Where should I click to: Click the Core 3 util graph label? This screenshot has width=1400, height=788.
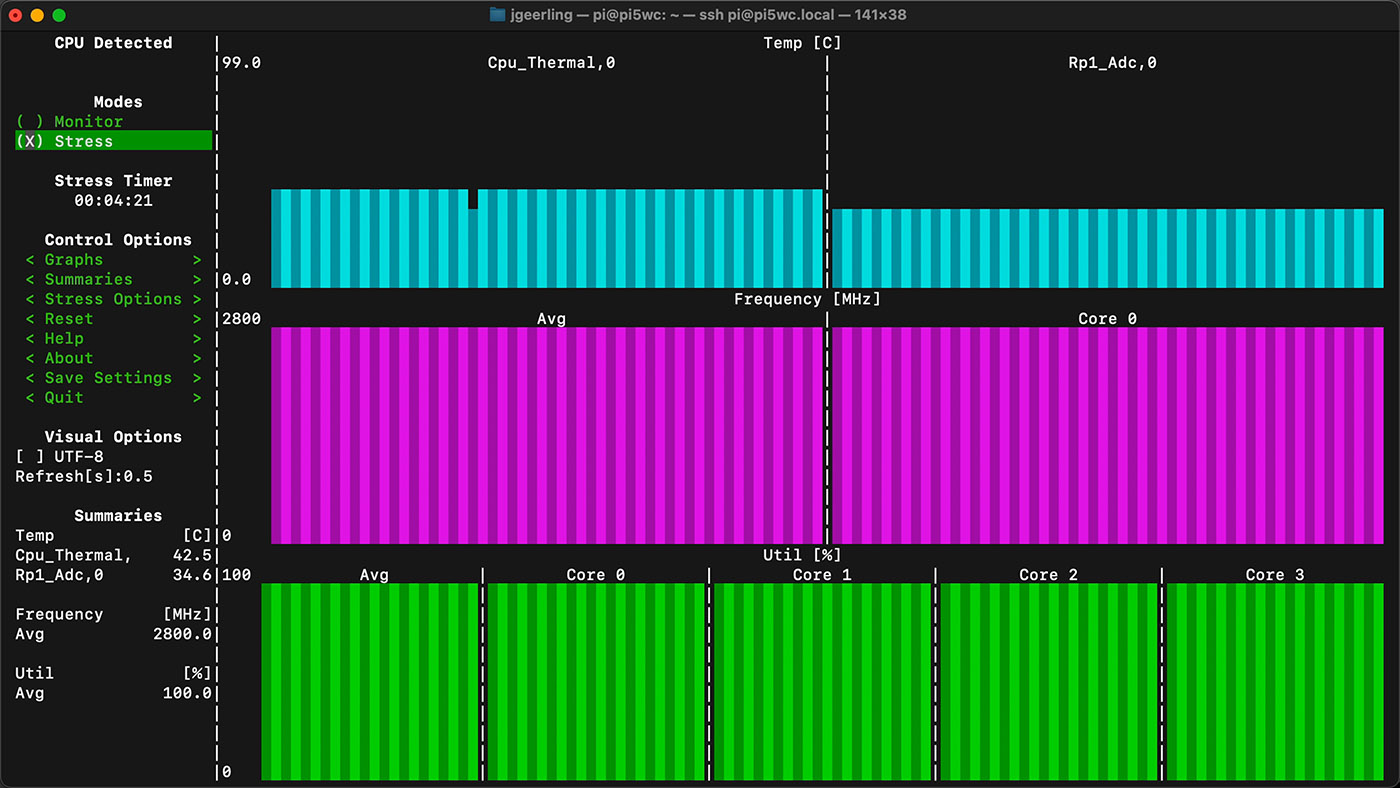[1275, 575]
